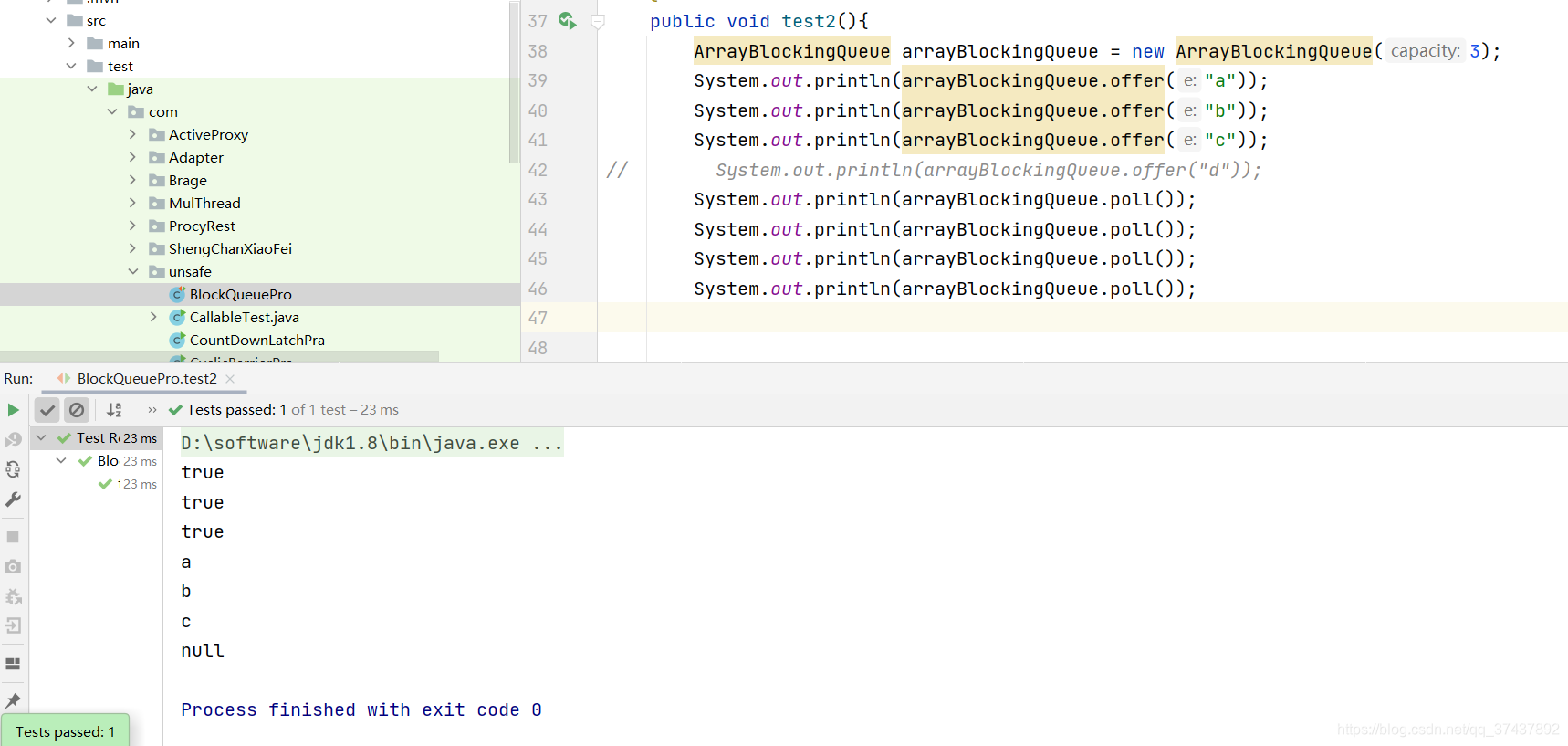
Task: Expand the main folder
Action: click(x=71, y=43)
